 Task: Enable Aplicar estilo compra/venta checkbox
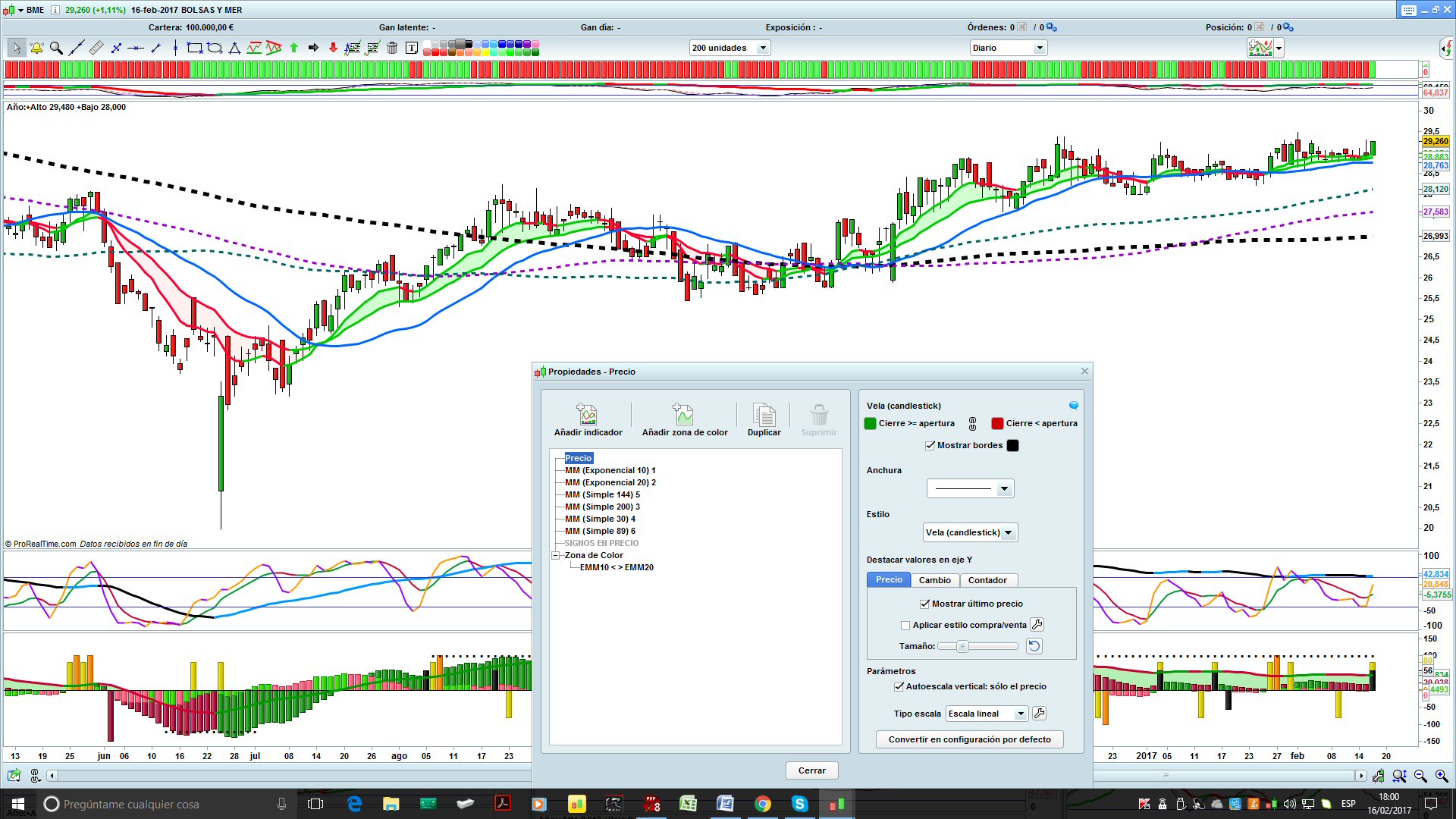point(905,626)
